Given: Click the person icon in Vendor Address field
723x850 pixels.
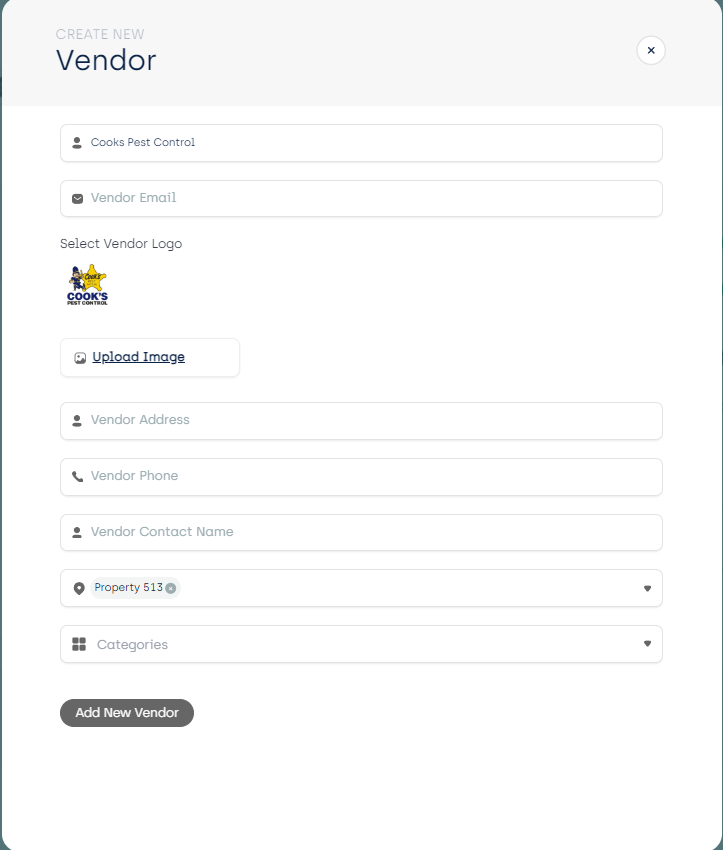Looking at the screenshot, I should coord(77,421).
